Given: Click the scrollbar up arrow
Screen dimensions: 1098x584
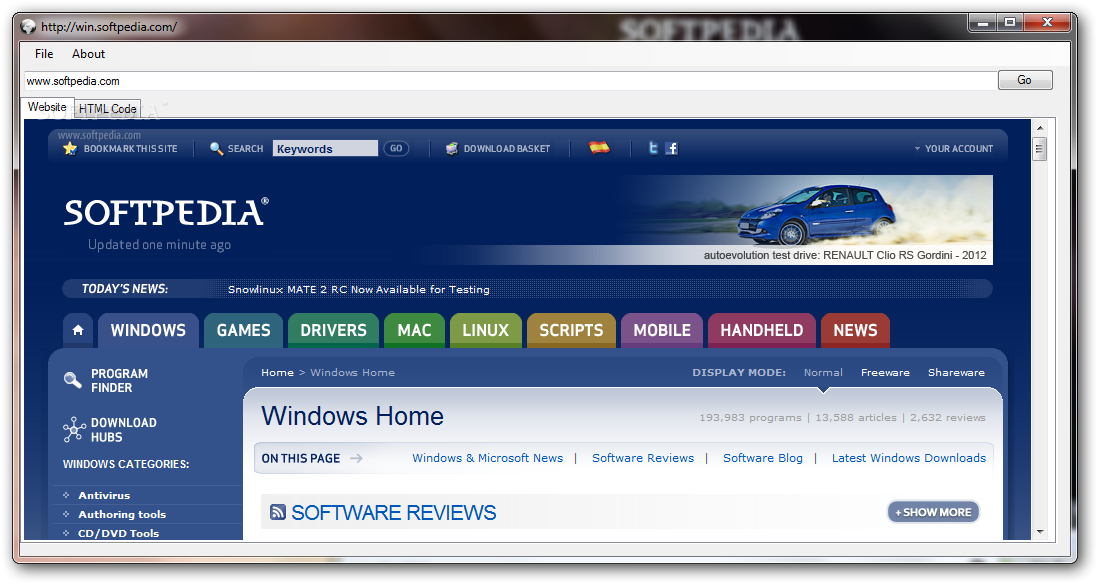Looking at the screenshot, I should point(1040,128).
